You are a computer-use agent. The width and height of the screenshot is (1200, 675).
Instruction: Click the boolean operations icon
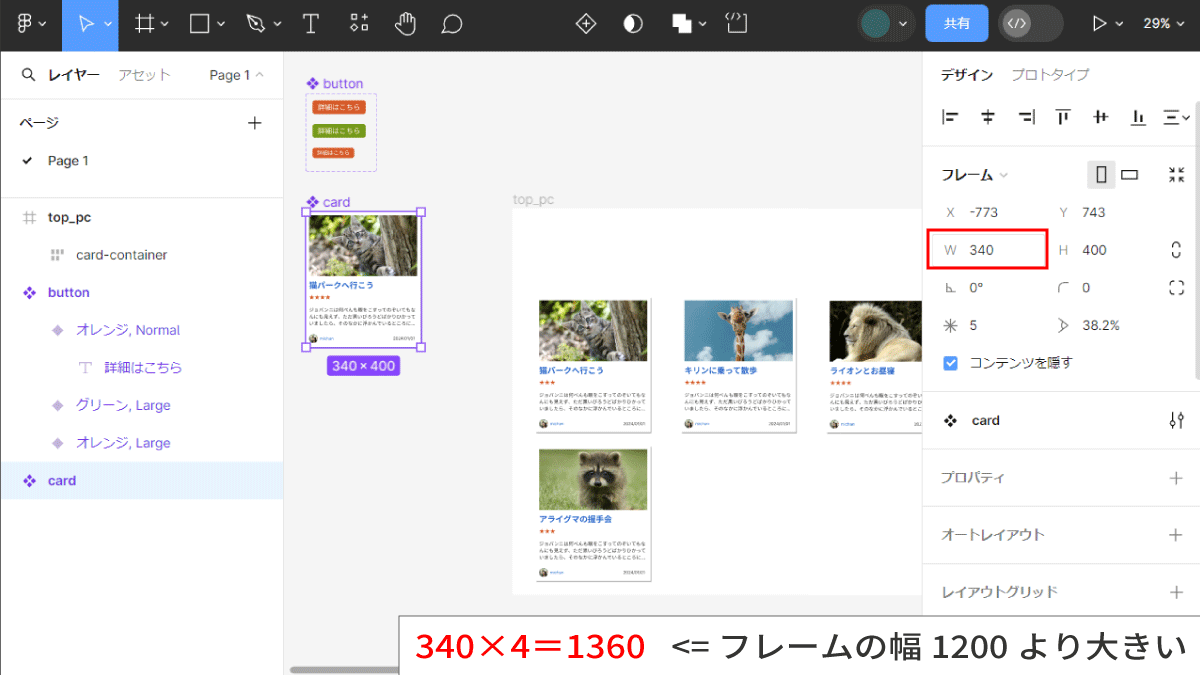pyautogui.click(x=682, y=24)
